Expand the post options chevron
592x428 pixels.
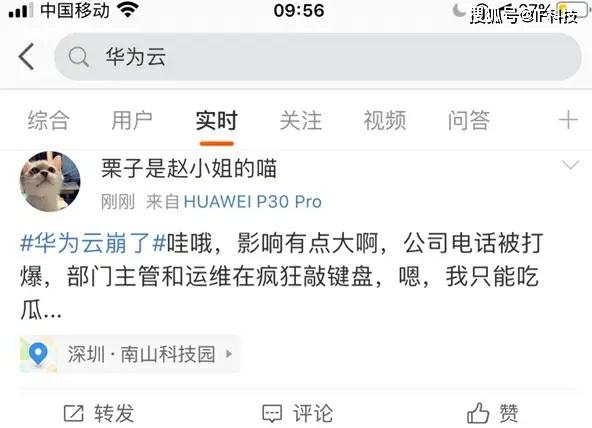coord(570,165)
